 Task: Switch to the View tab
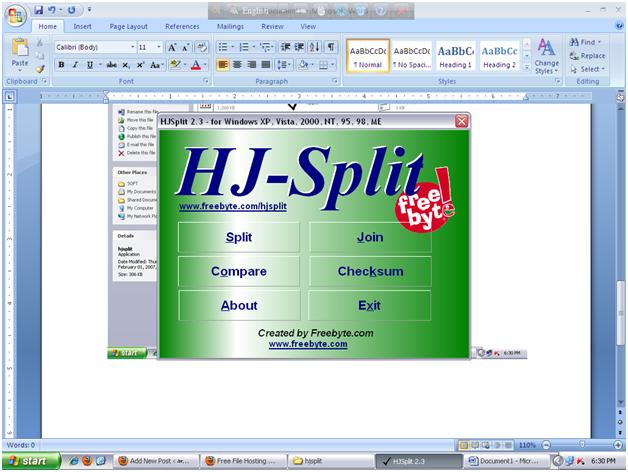(x=308, y=26)
